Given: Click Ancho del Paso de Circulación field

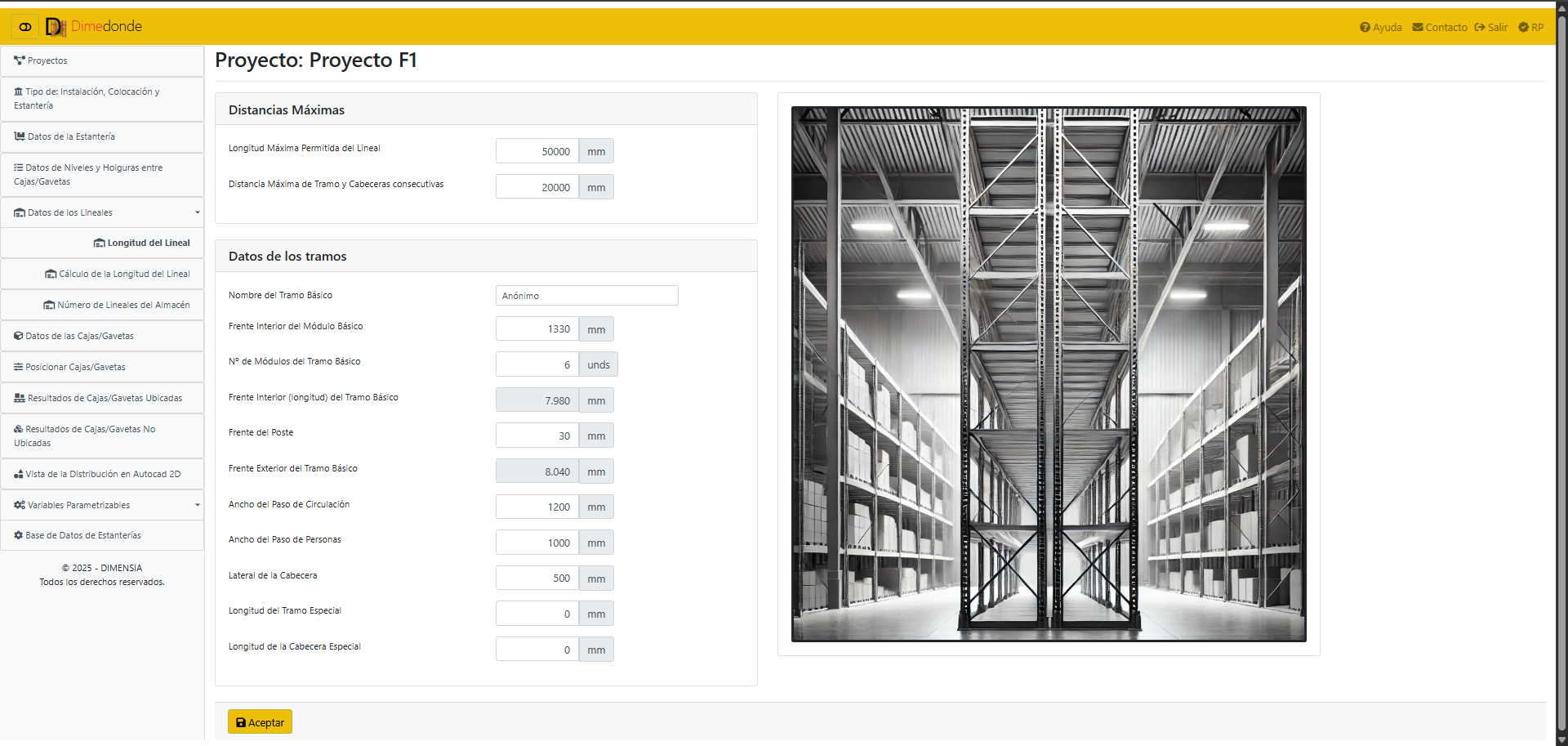Looking at the screenshot, I should pos(537,507).
